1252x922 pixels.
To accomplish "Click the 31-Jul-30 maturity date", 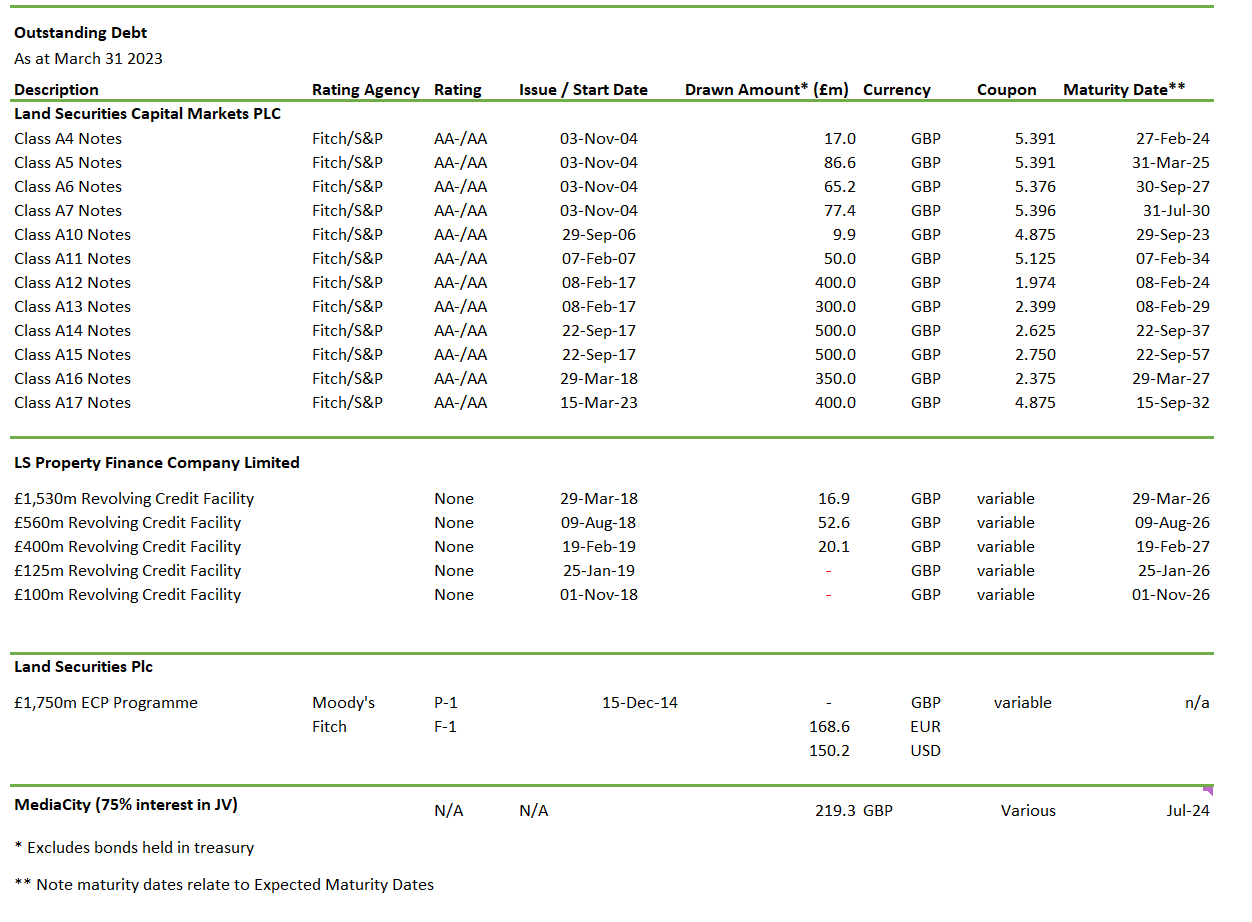I will click(1175, 210).
